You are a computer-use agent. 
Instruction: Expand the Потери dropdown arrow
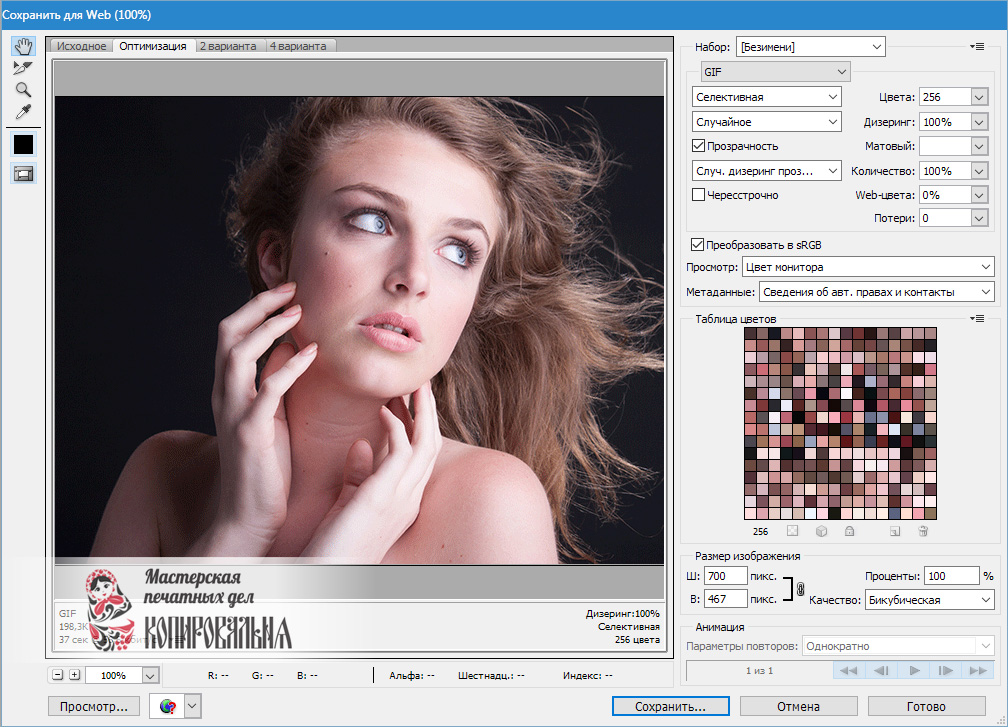(x=979, y=218)
